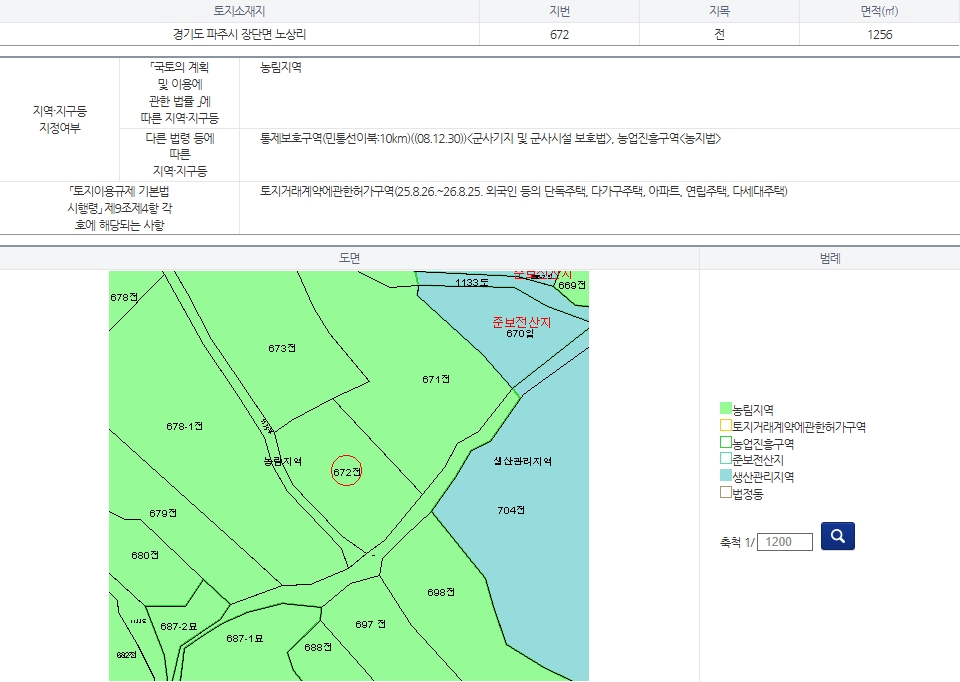Select parcel 678-1전 on the map

click(x=185, y=427)
